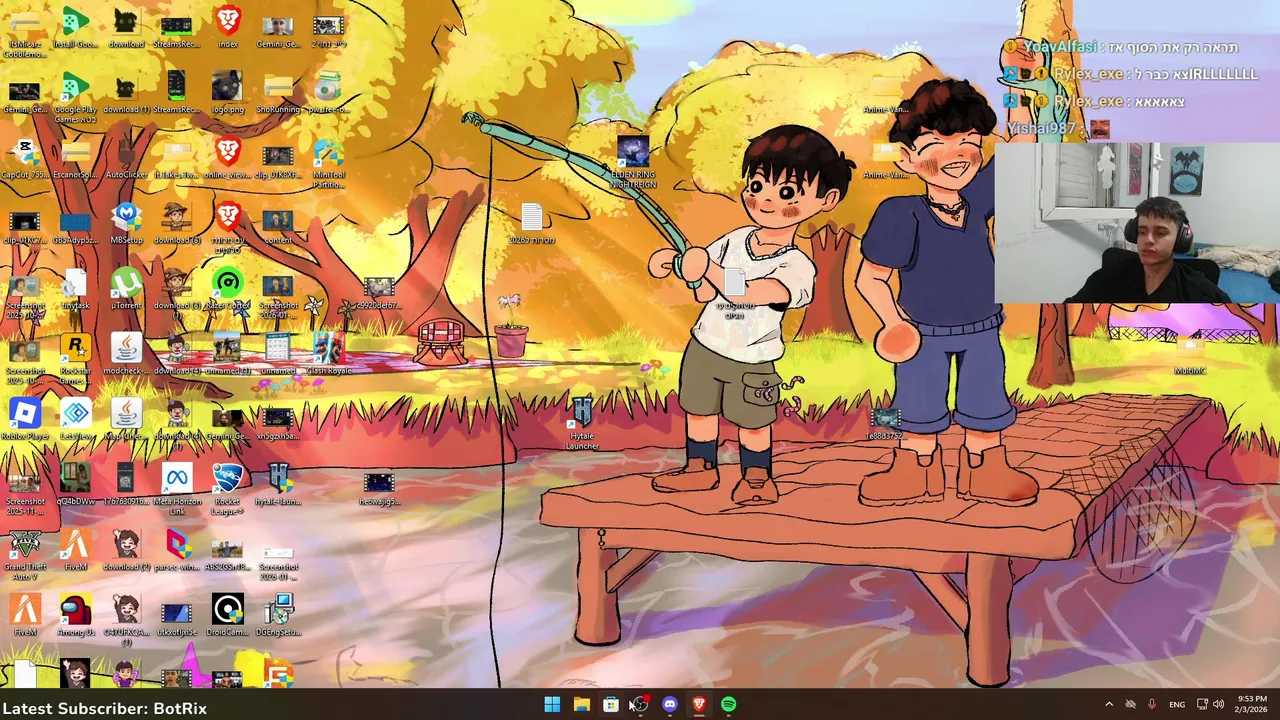Select the DroidCam installer icon
Viewport: 1280px width, 720px height.
tap(228, 616)
